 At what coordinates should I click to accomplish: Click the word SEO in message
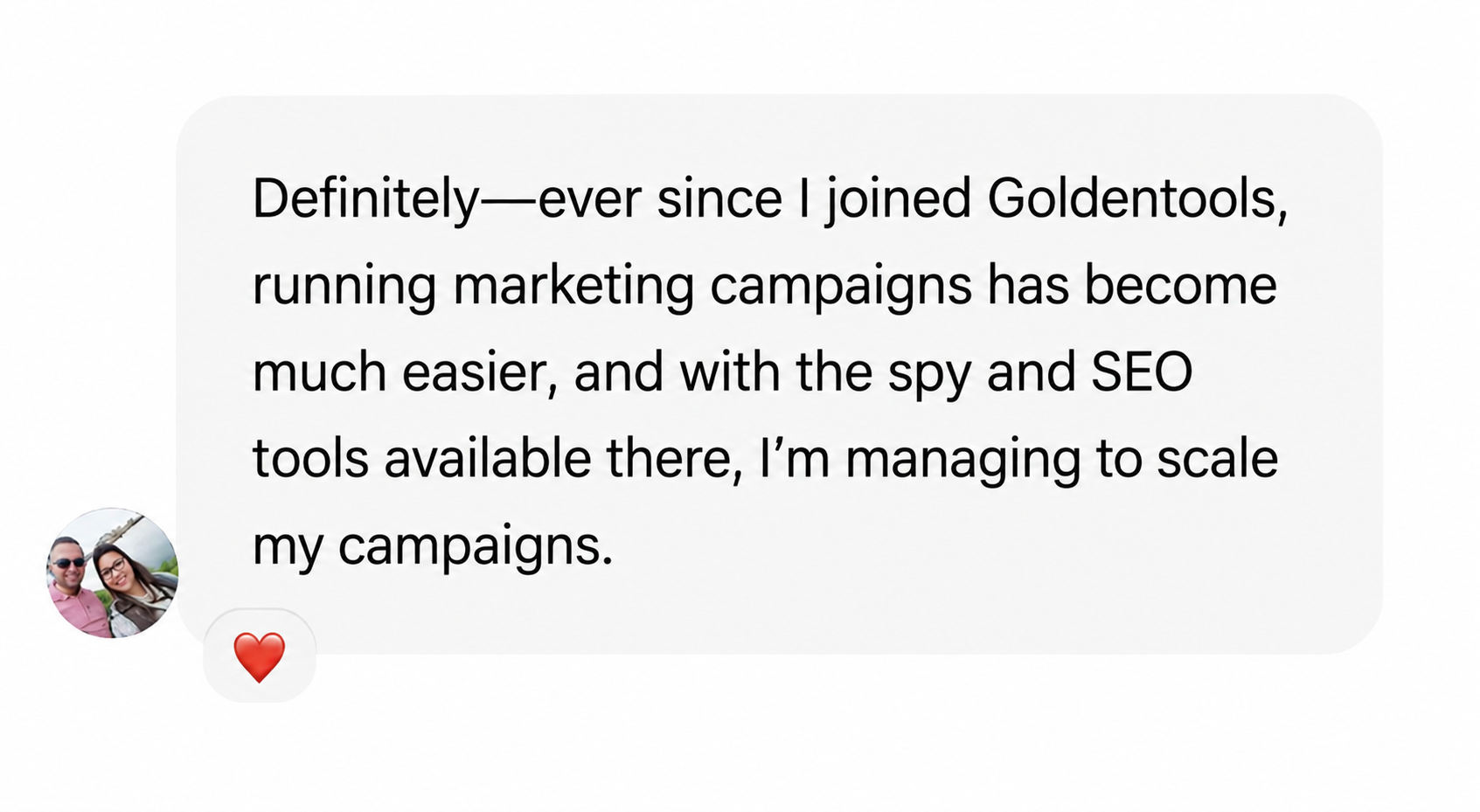pyautogui.click(x=1142, y=372)
